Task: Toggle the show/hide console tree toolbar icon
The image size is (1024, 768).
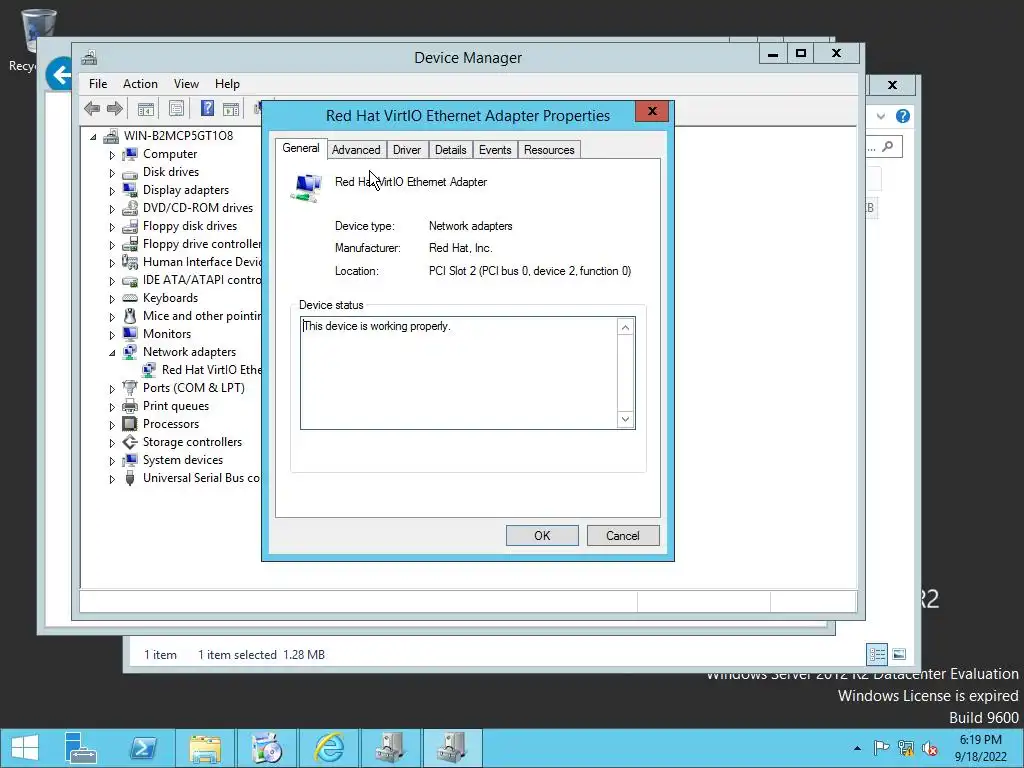Action: pyautogui.click(x=146, y=108)
